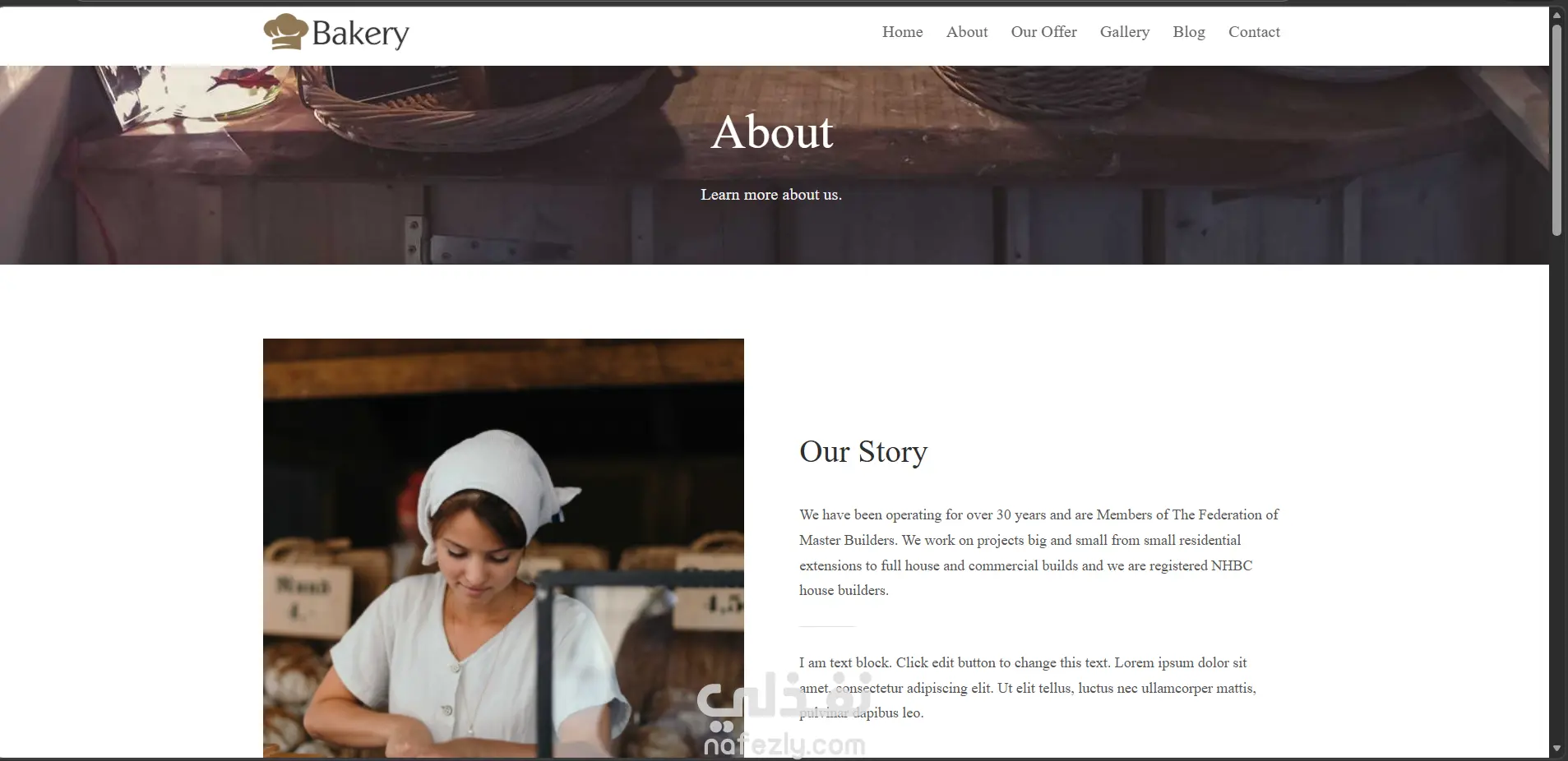Click the scrollbar down arrow
1568x761 pixels.
point(1556,749)
